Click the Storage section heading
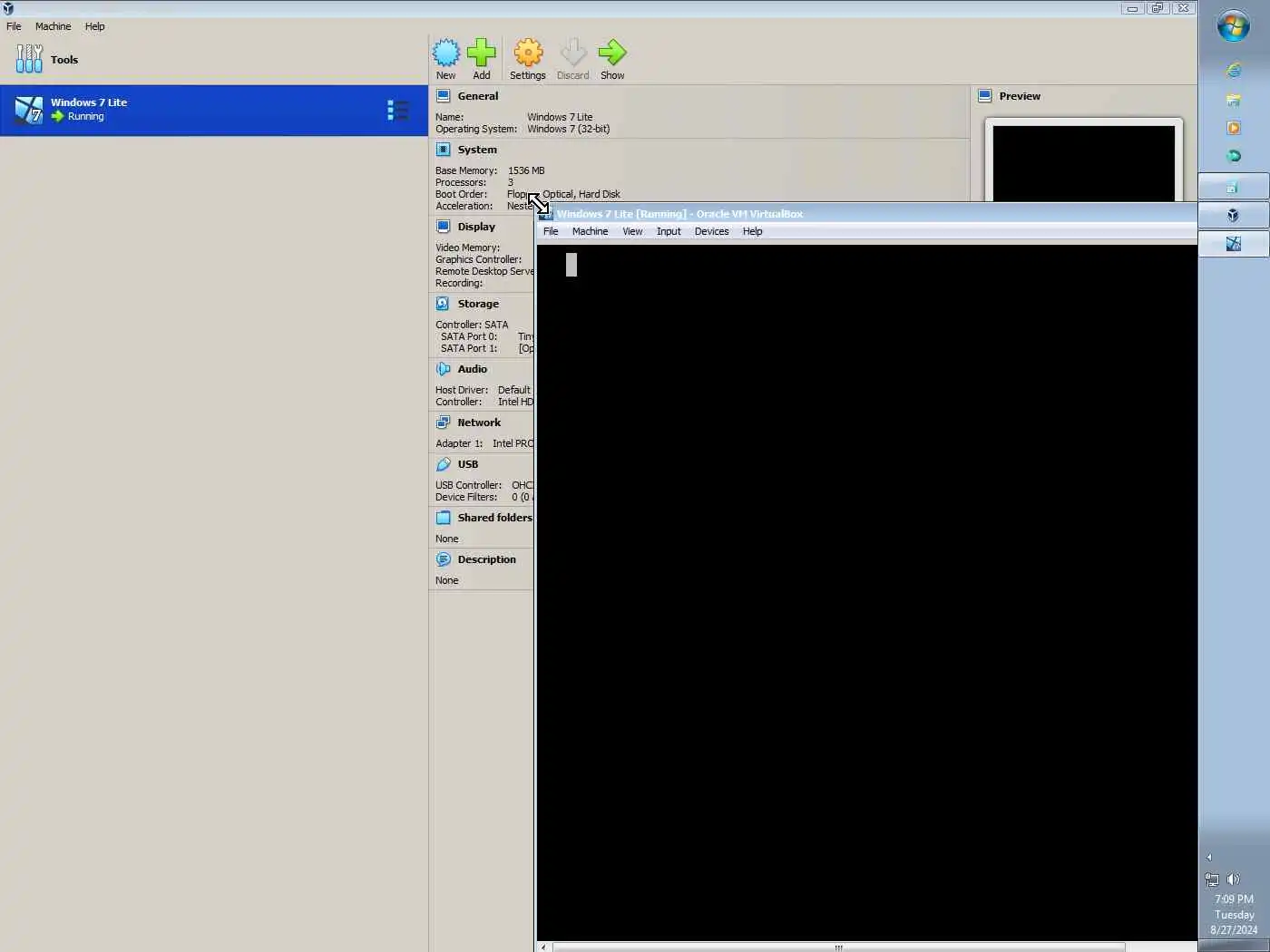The image size is (1270, 952). (x=478, y=303)
